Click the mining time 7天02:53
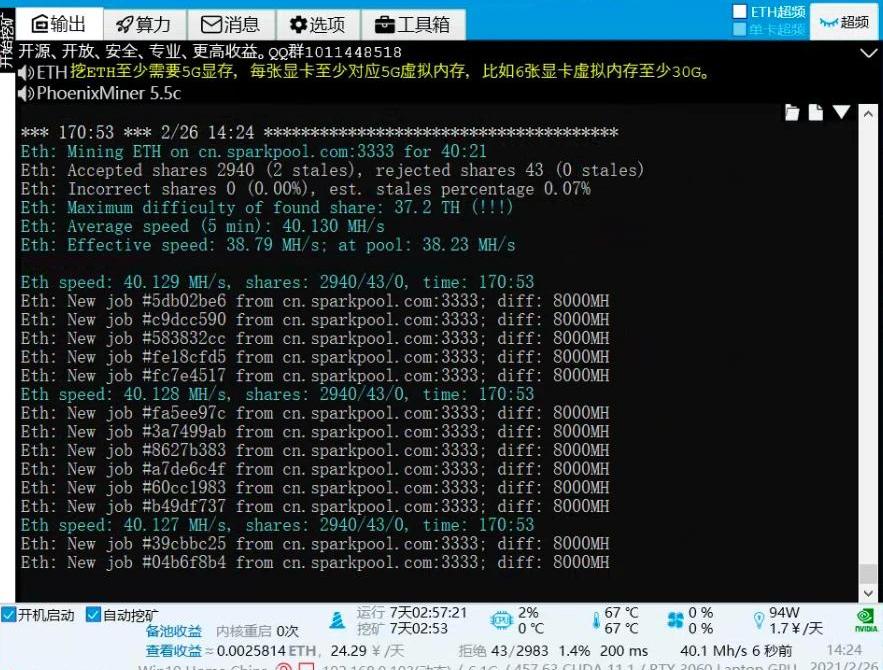 point(418,628)
